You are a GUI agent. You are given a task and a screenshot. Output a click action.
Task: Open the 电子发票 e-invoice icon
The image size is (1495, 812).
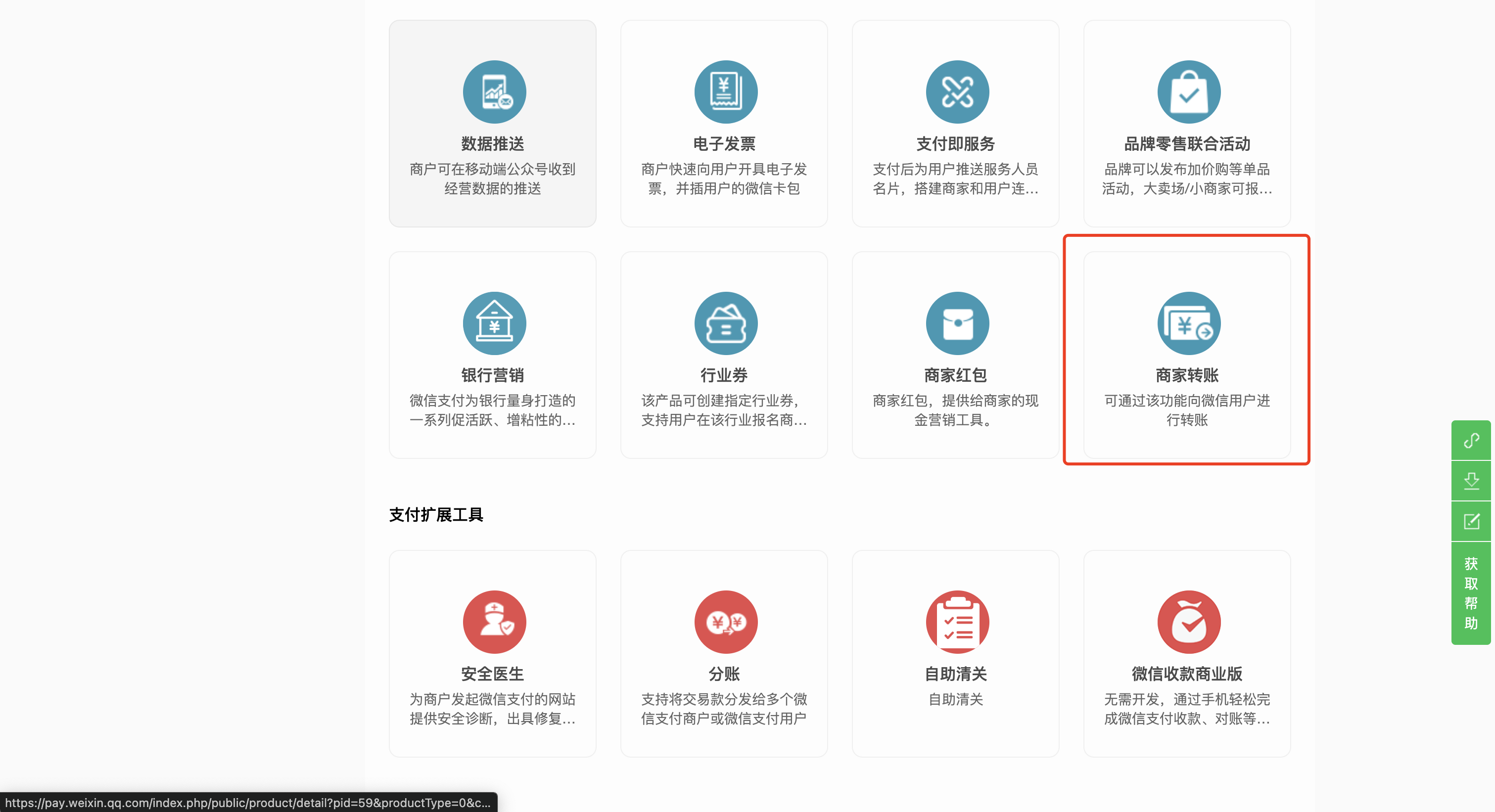coord(725,91)
